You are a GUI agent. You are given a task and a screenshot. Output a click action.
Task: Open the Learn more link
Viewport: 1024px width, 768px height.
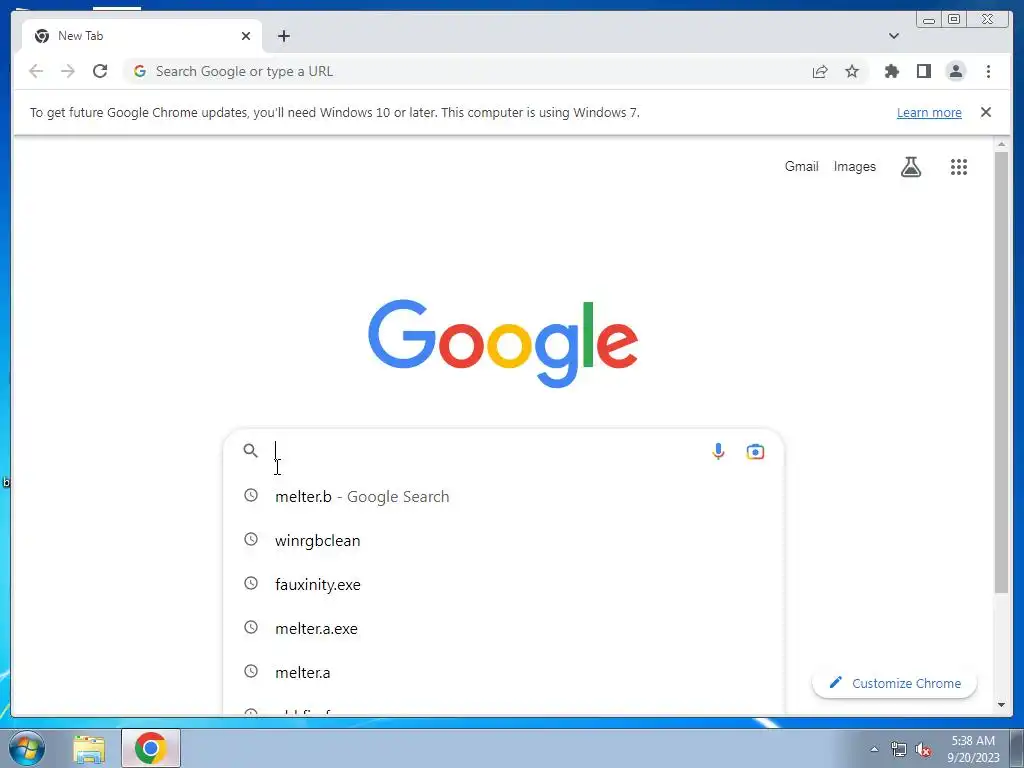[929, 112]
